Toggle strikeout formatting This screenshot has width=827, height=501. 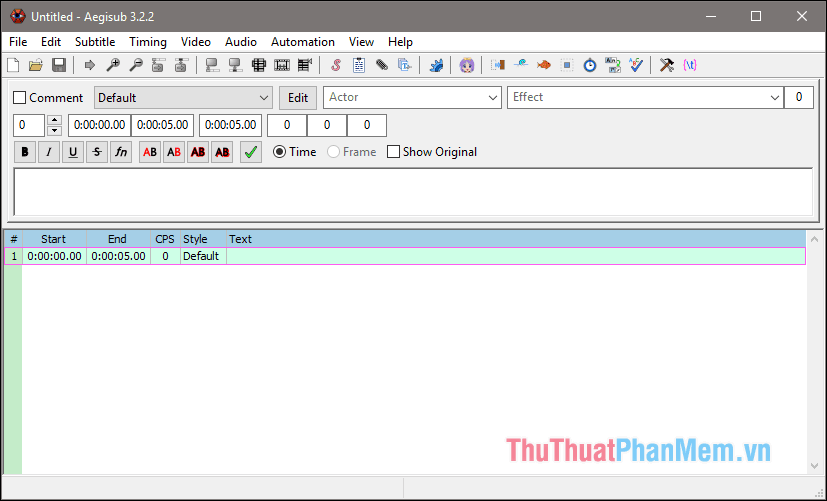[x=97, y=152]
